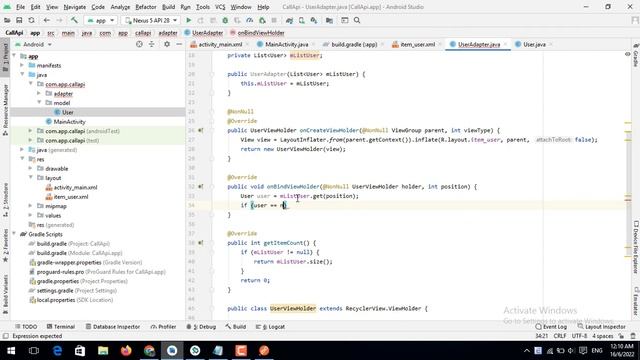Click the Open folder toolbar icon
Screen dimensions: 640x360
coord(7,20)
